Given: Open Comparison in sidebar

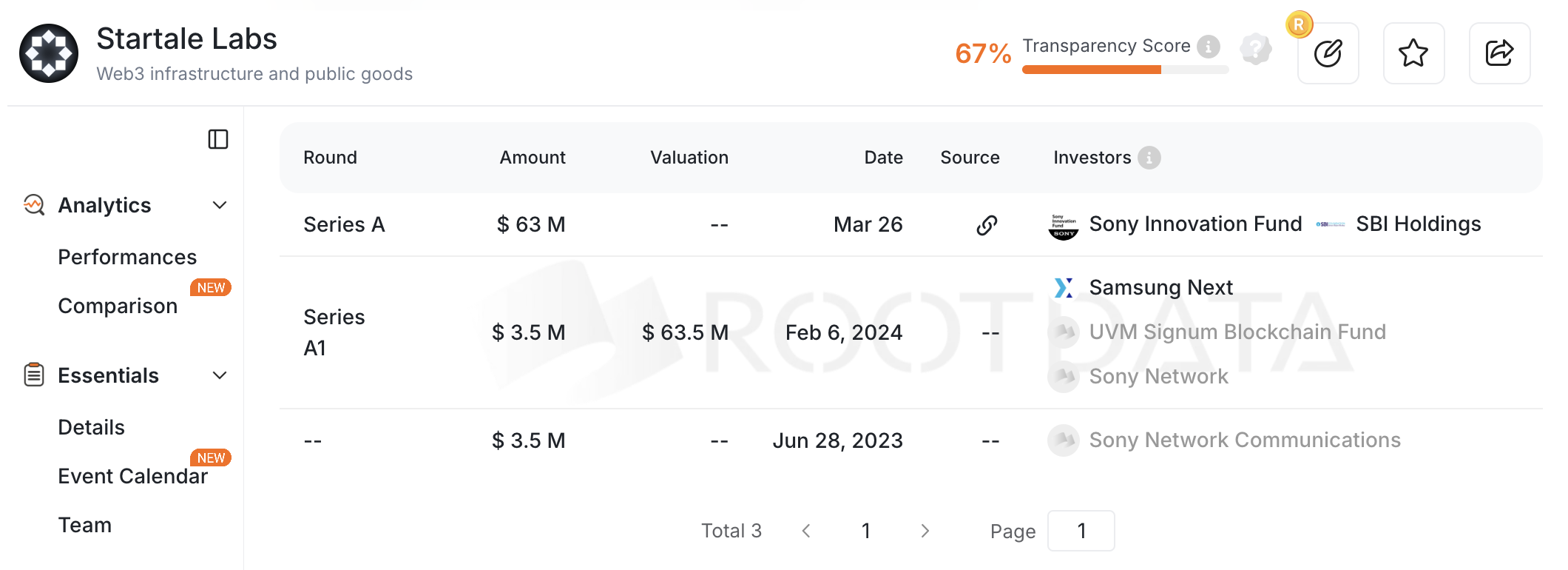Looking at the screenshot, I should [118, 306].
